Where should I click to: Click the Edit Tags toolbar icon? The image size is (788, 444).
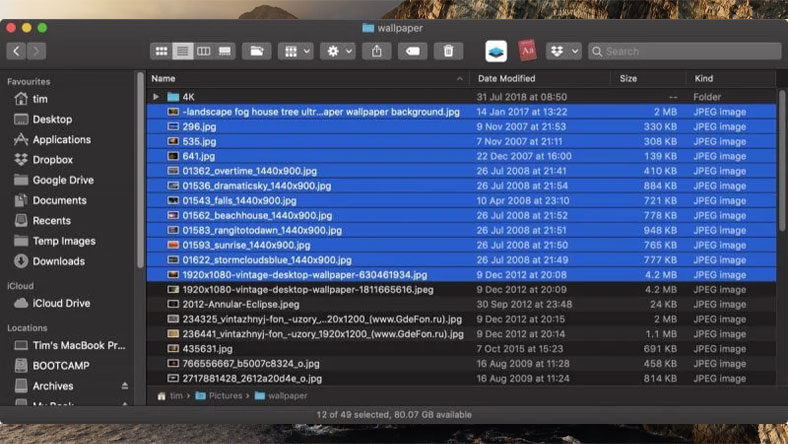point(413,51)
